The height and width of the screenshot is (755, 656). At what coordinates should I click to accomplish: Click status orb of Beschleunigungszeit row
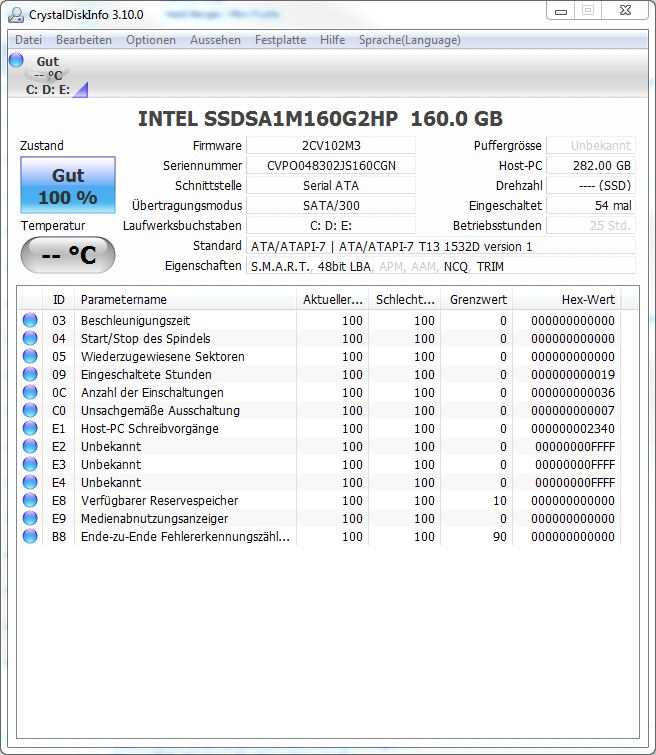tap(30, 320)
